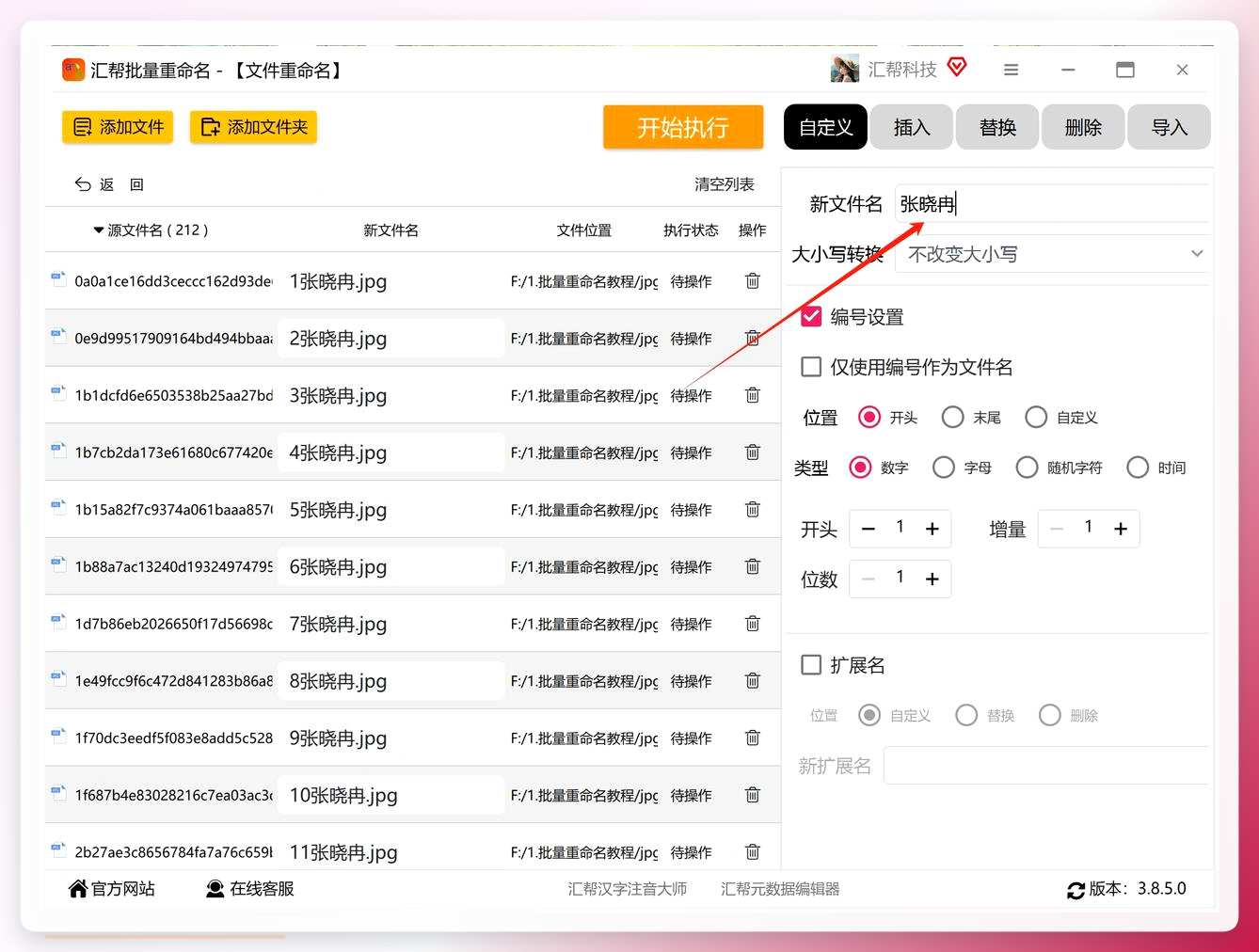The height and width of the screenshot is (952, 1259).
Task: Increase the 增量 increment value with plus
Action: click(x=1121, y=529)
